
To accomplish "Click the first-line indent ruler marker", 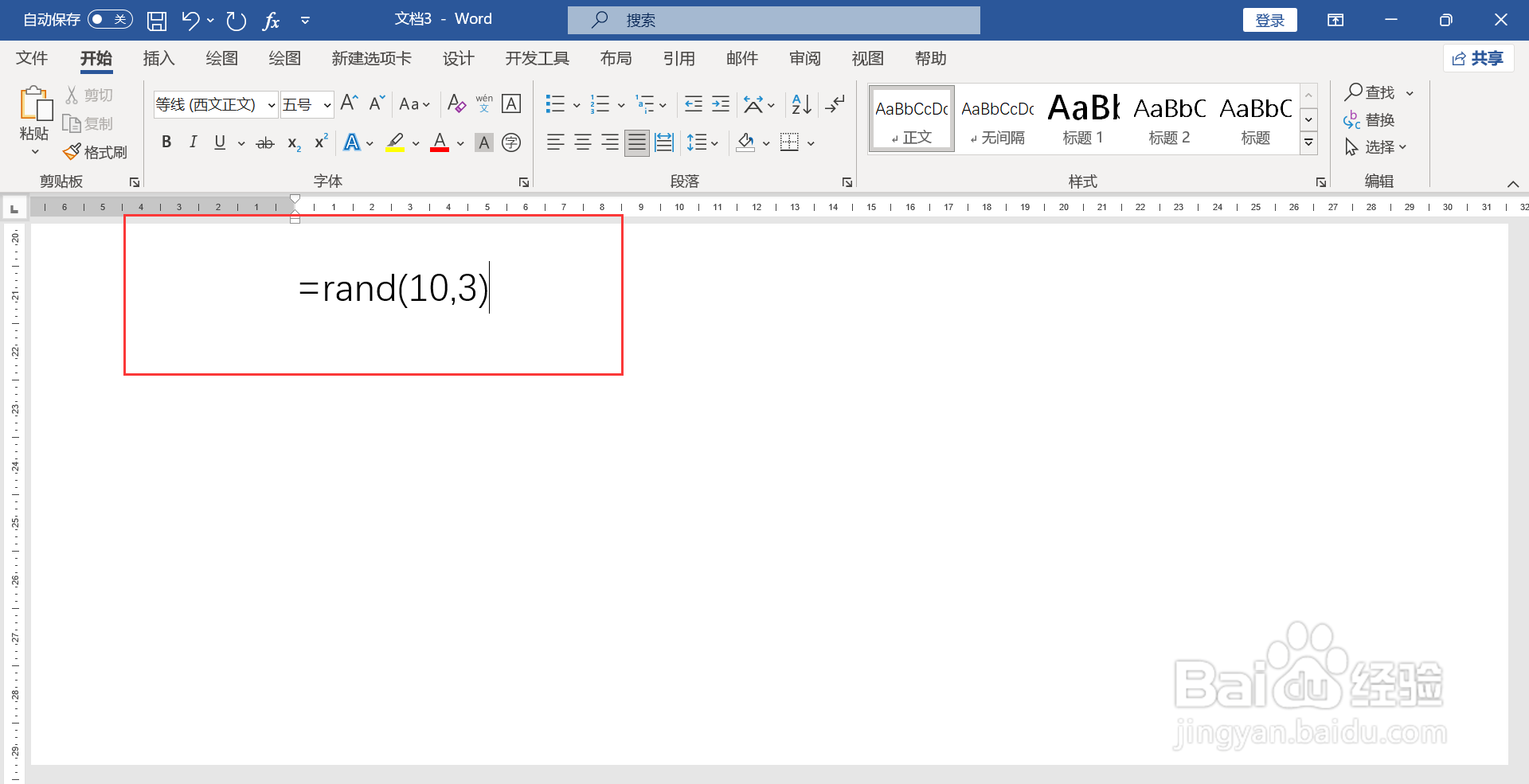I will (295, 199).
